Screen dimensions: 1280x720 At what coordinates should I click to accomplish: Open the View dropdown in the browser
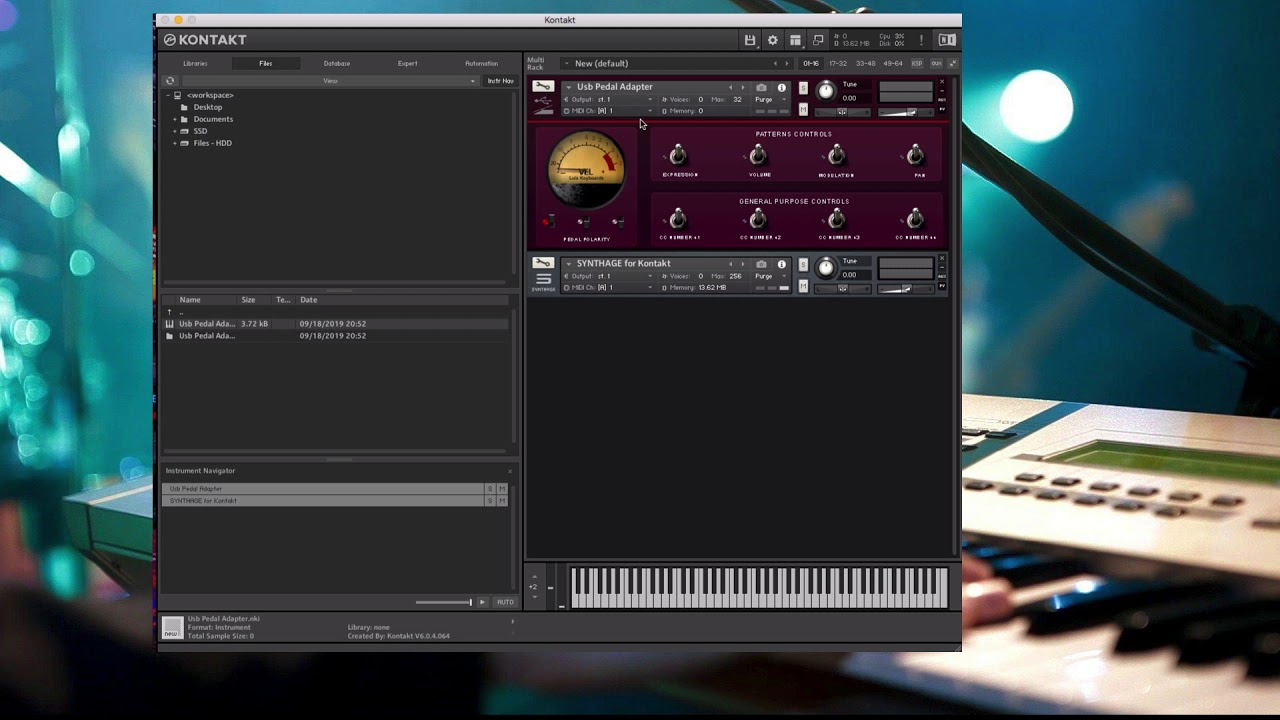click(330, 81)
